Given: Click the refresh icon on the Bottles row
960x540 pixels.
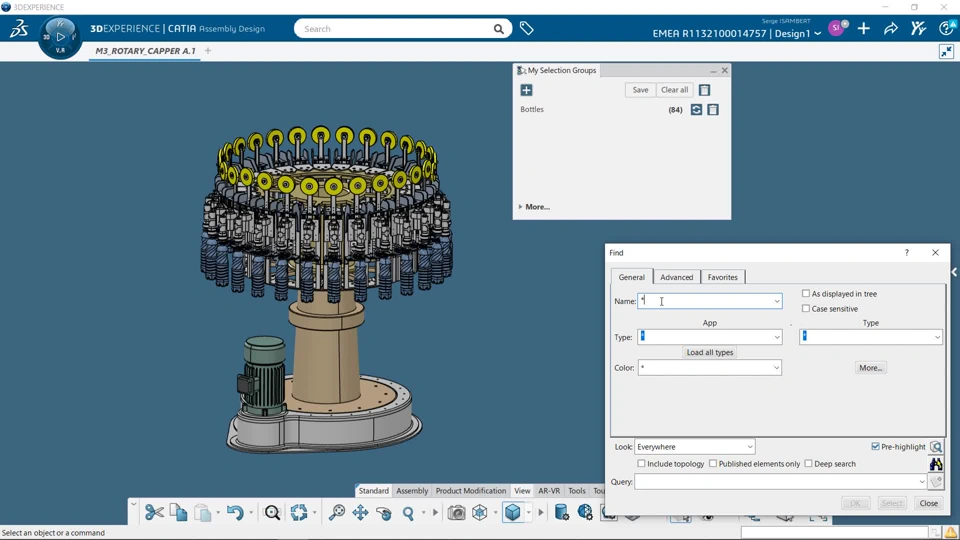Looking at the screenshot, I should point(696,110).
